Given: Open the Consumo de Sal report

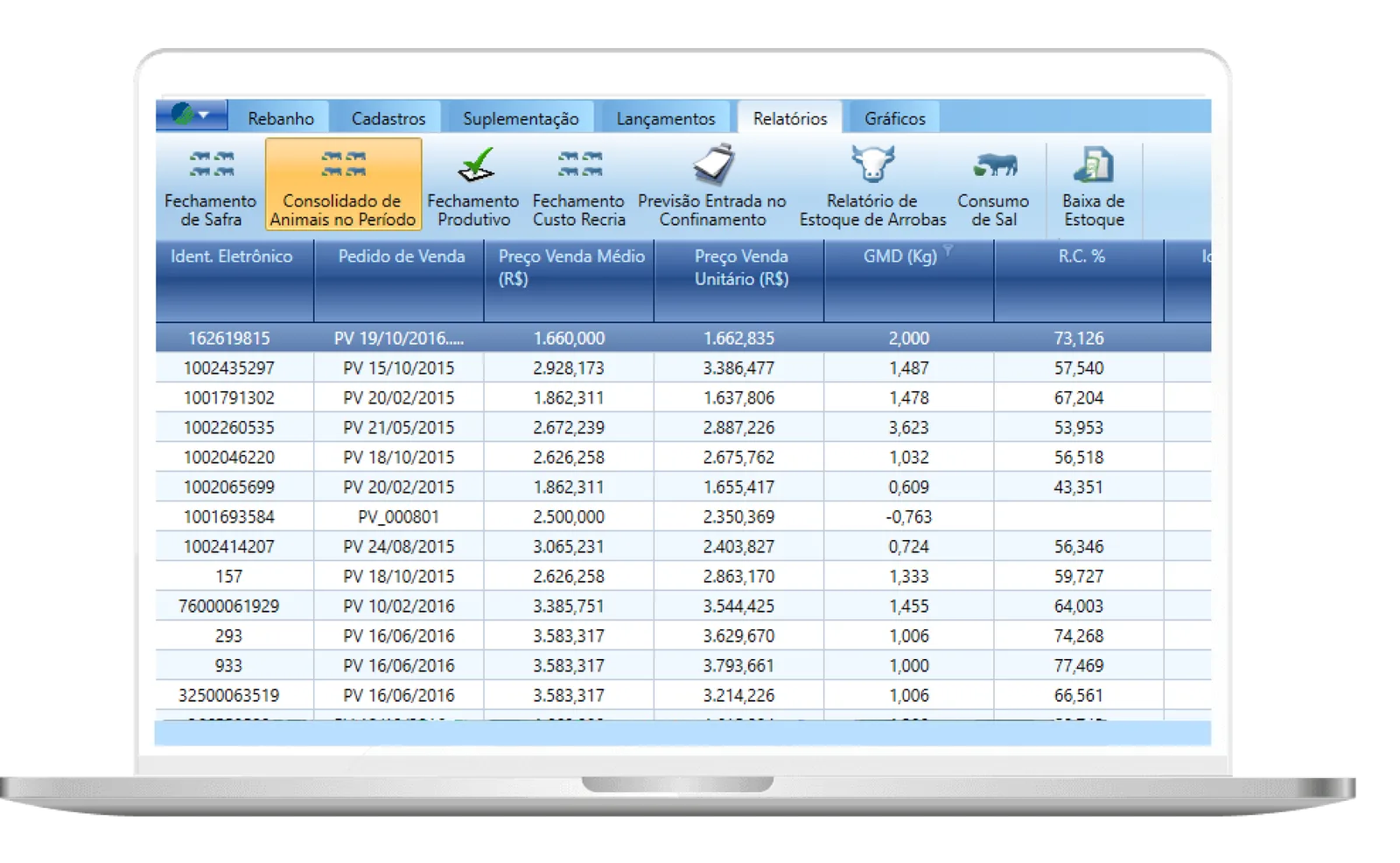Looking at the screenshot, I should [x=993, y=186].
